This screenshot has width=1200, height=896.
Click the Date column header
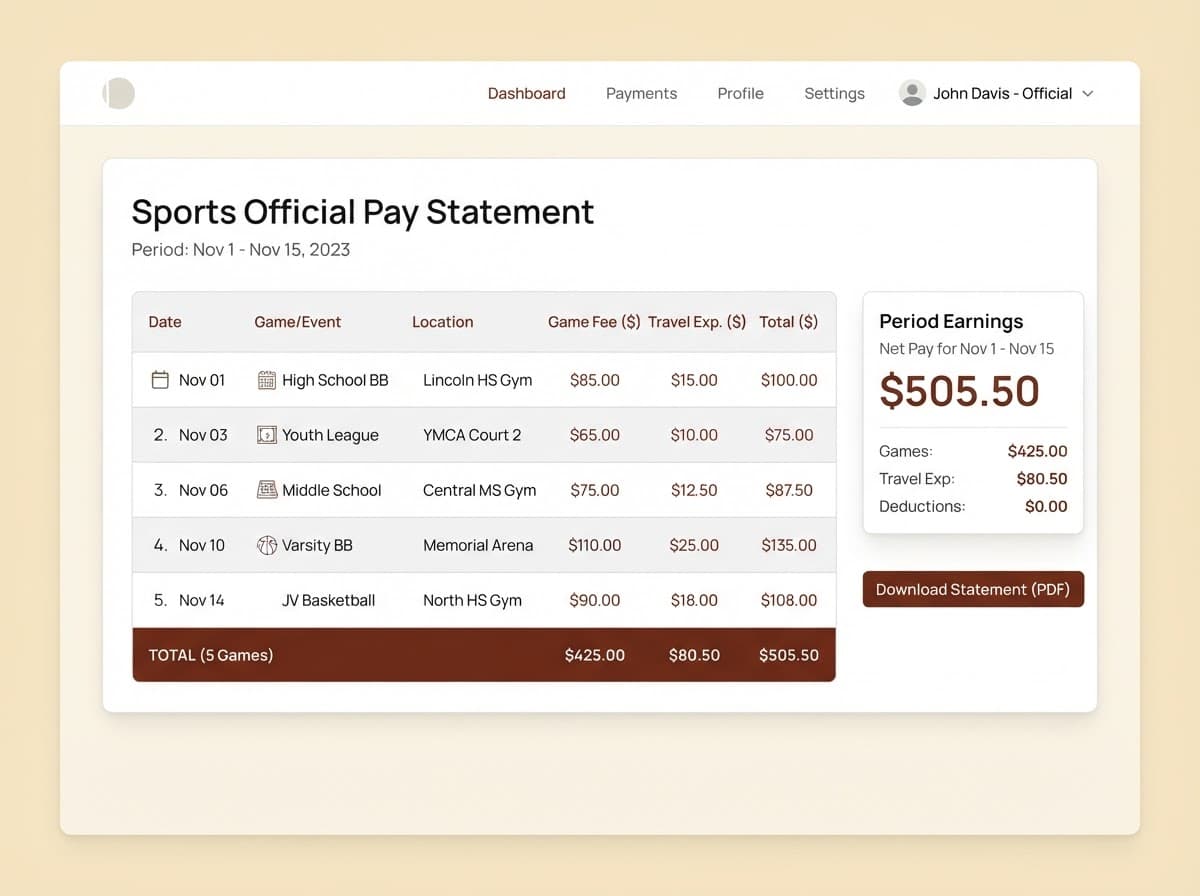(165, 322)
